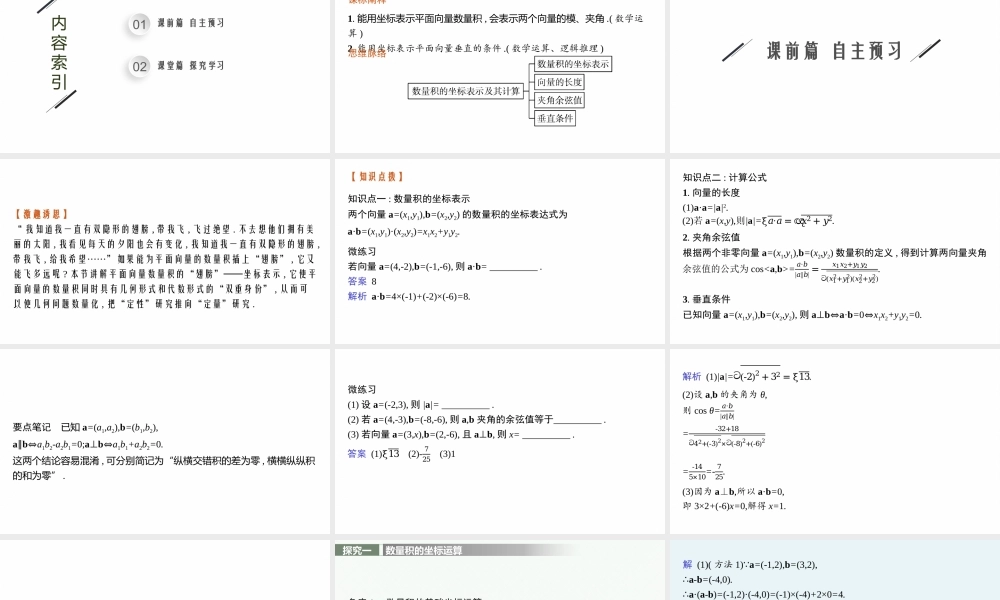Click the "夹角余弦值" flowchart node
The height and width of the screenshot is (600, 1000).
[558, 100]
